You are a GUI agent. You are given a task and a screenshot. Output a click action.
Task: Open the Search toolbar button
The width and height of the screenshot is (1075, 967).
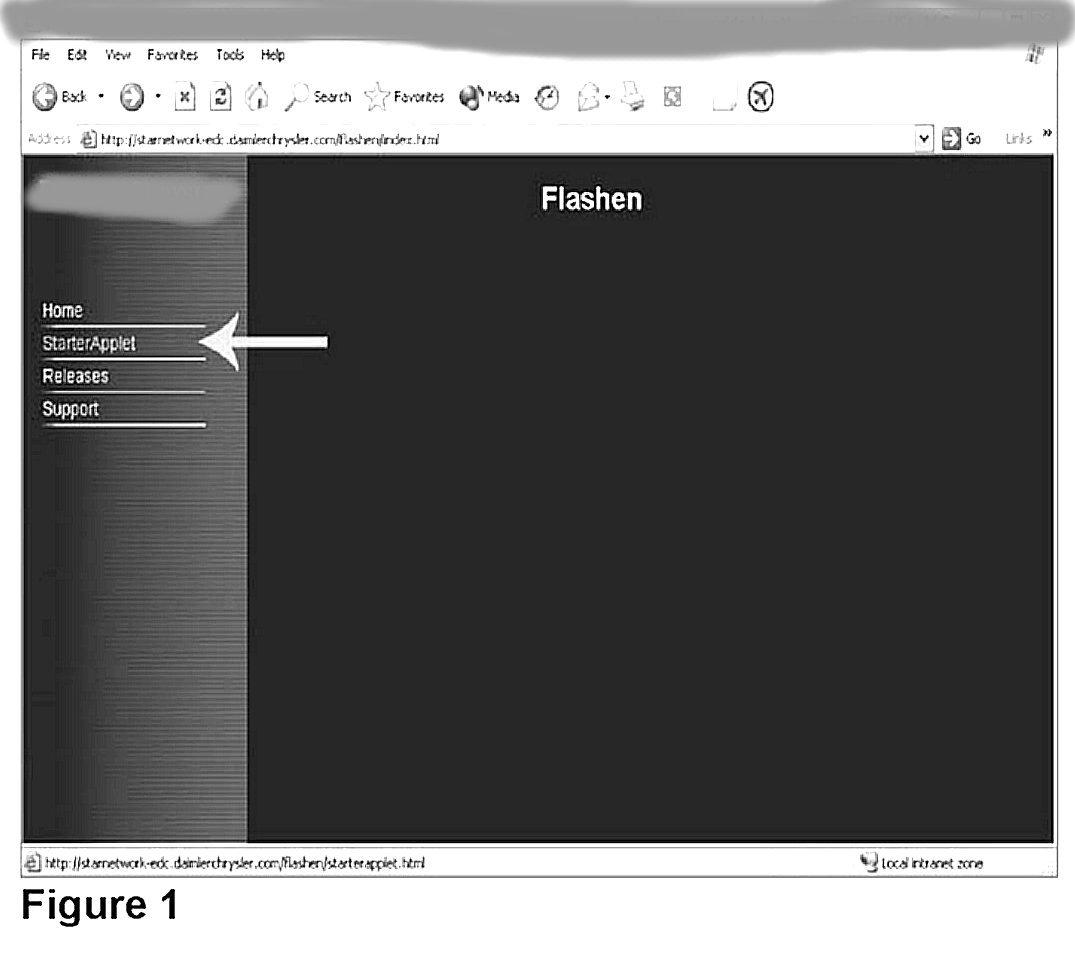pos(318,97)
